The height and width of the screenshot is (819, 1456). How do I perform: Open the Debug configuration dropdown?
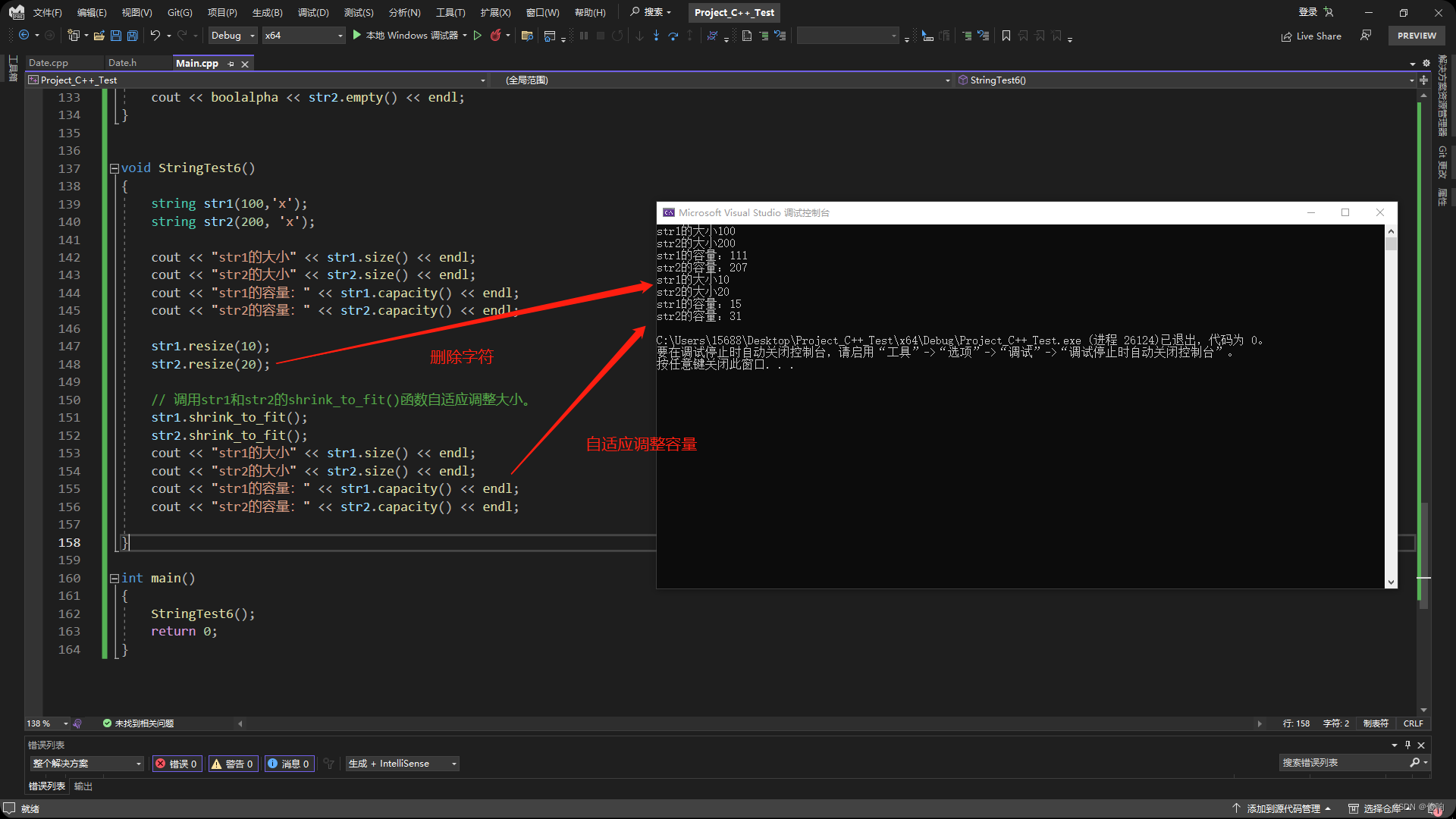click(x=232, y=36)
